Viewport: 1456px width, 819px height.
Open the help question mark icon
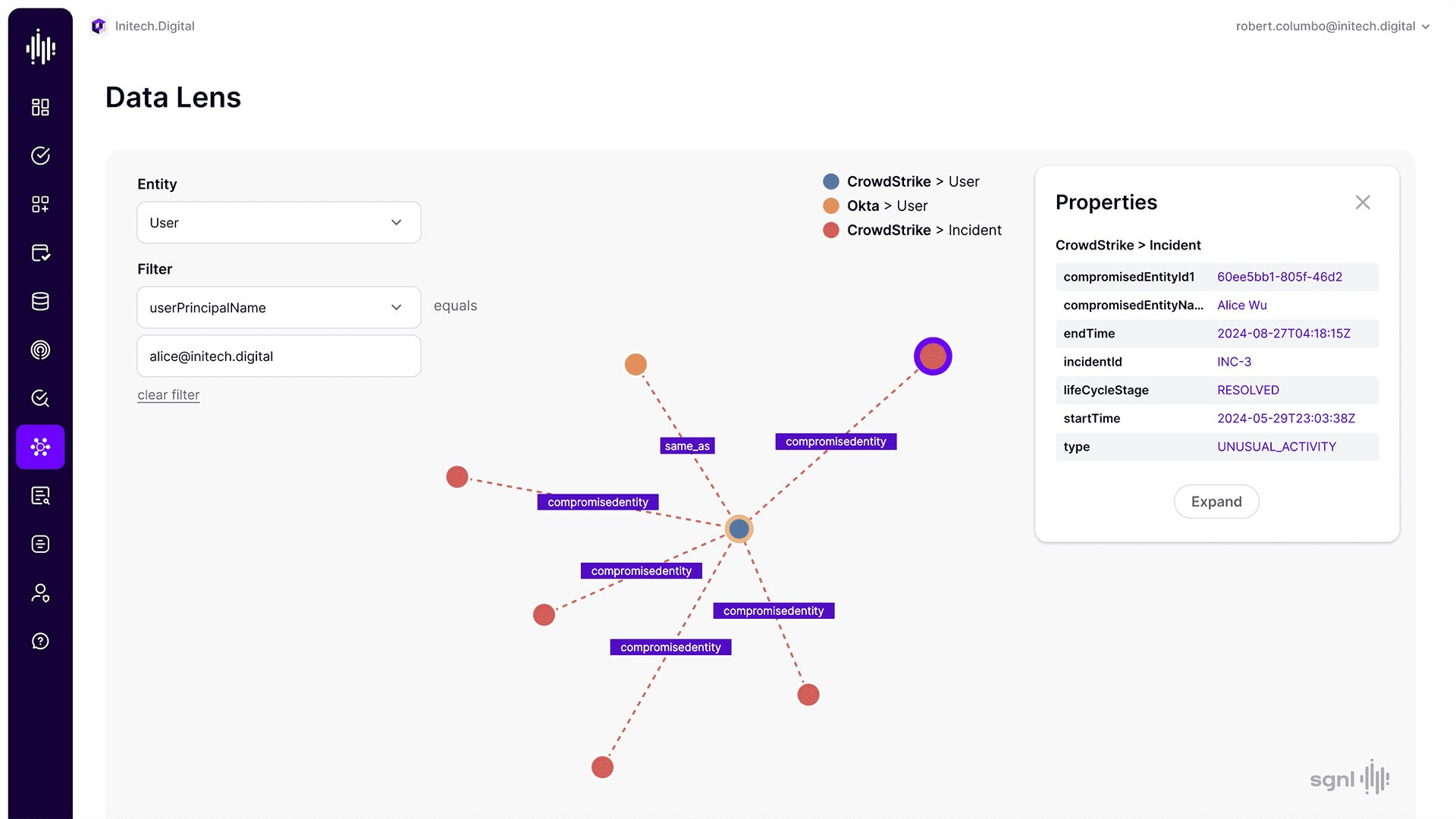(x=40, y=642)
